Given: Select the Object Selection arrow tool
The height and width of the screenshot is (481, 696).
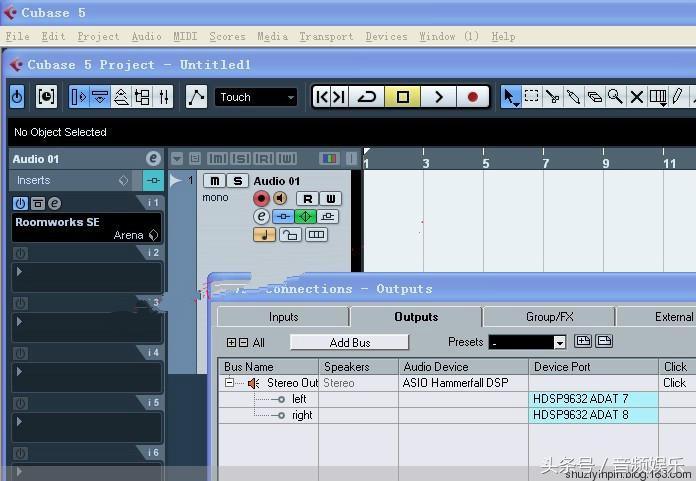Looking at the screenshot, I should point(510,96).
